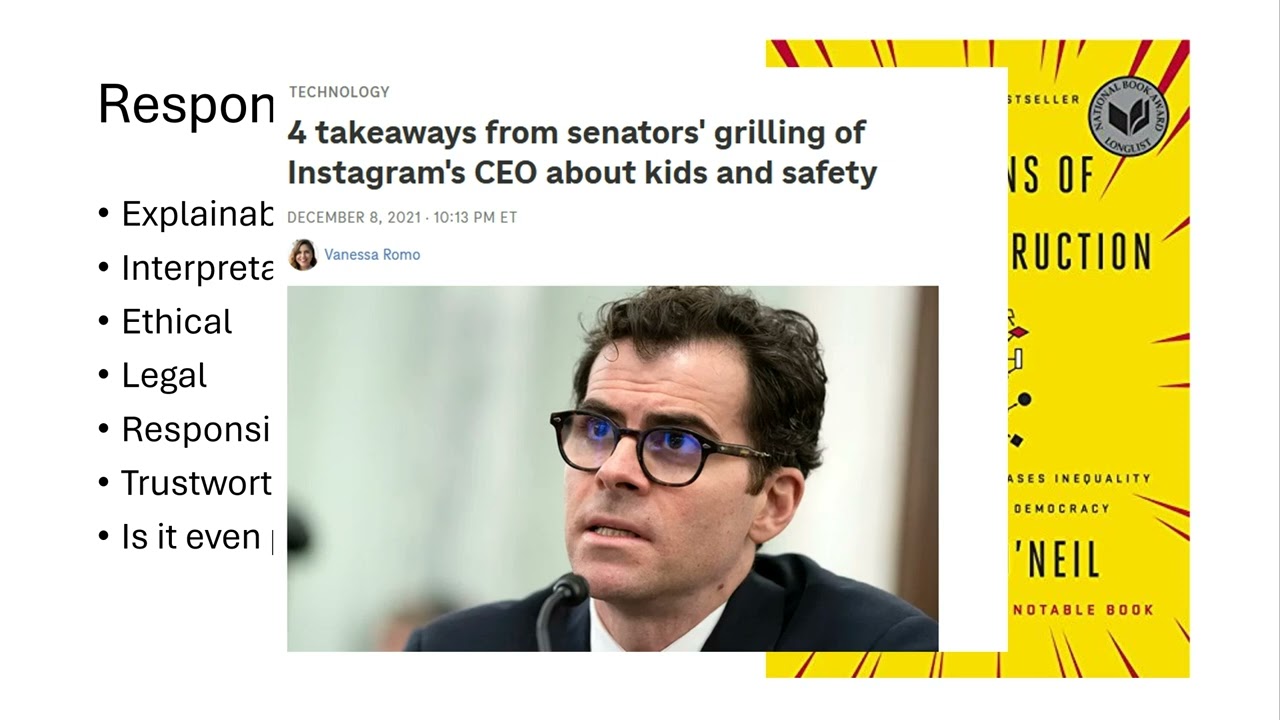This screenshot has height=720, width=1280.
Task: Click the senators' grilling article headline
Action: (x=582, y=152)
